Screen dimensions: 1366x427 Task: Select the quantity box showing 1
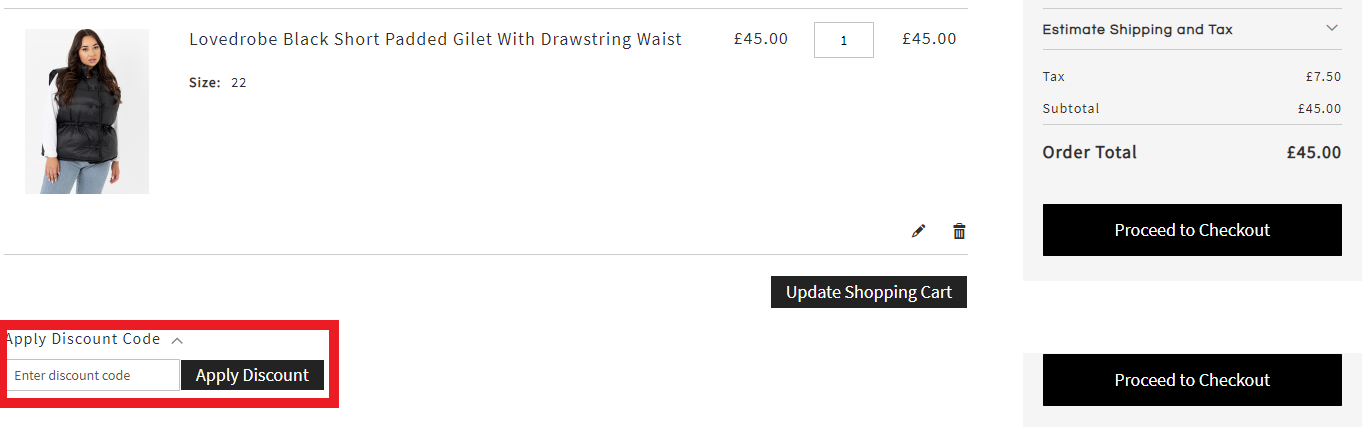pyautogui.click(x=844, y=40)
